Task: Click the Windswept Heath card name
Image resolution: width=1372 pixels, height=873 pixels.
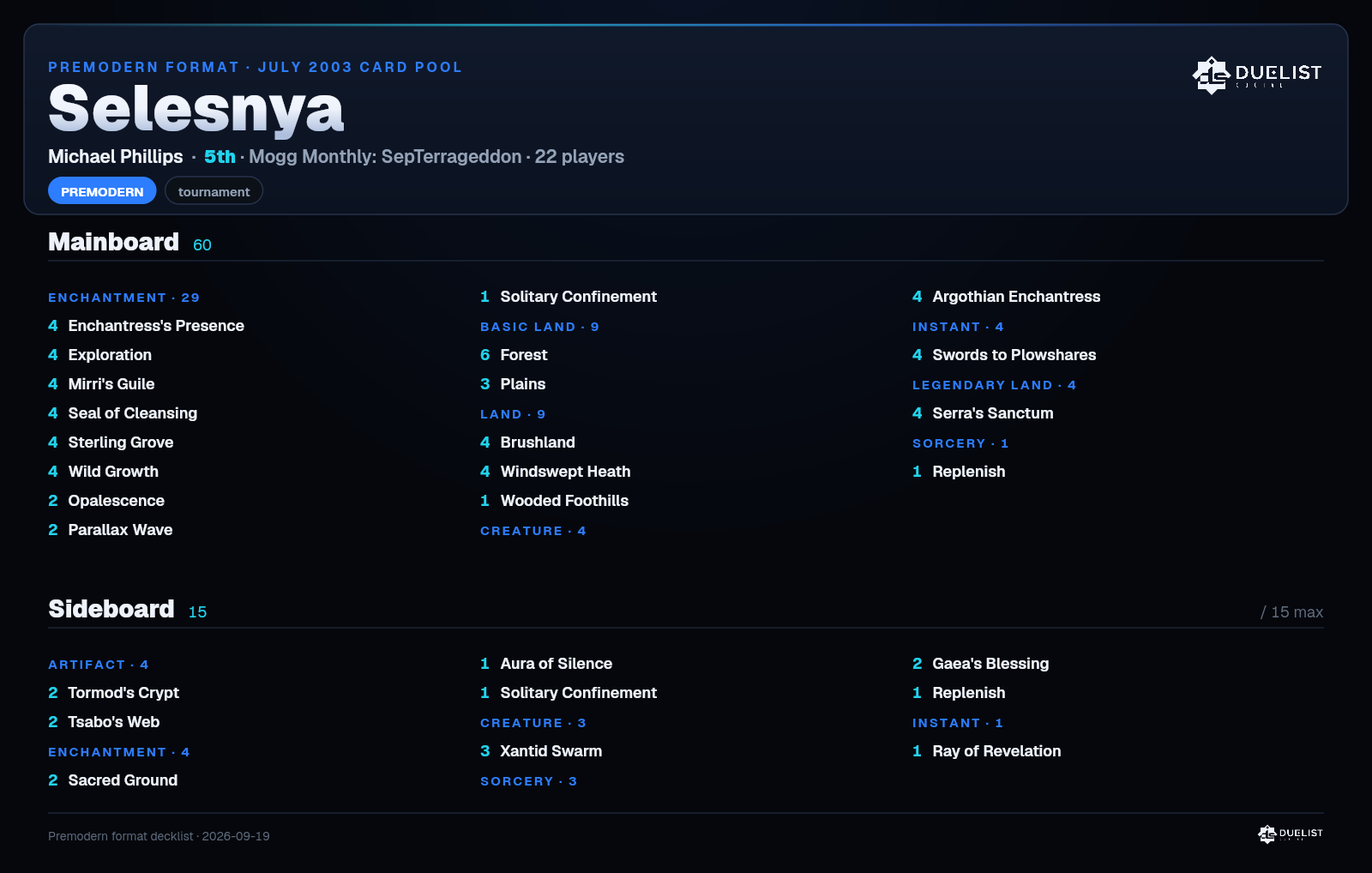Action: 565,472
